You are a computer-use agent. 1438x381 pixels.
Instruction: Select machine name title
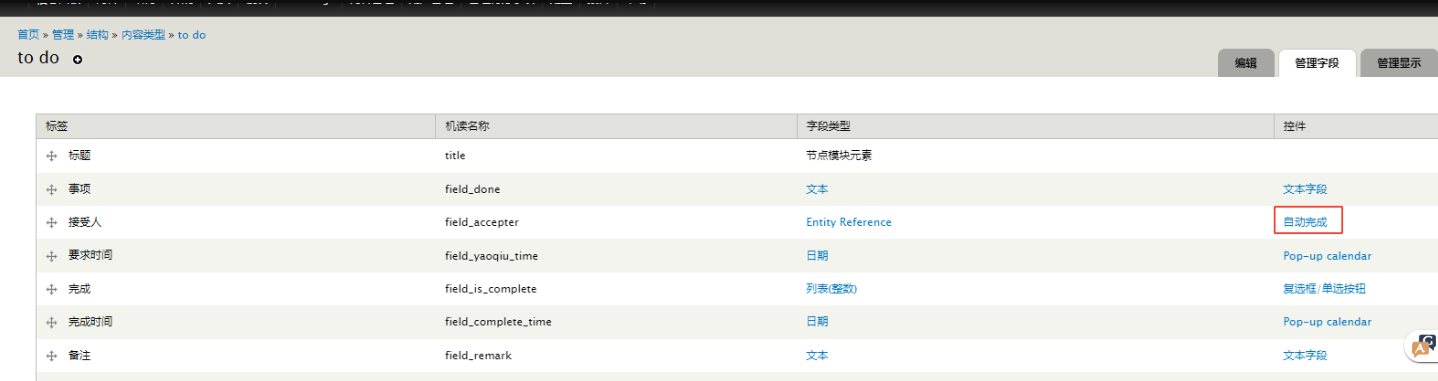455,156
